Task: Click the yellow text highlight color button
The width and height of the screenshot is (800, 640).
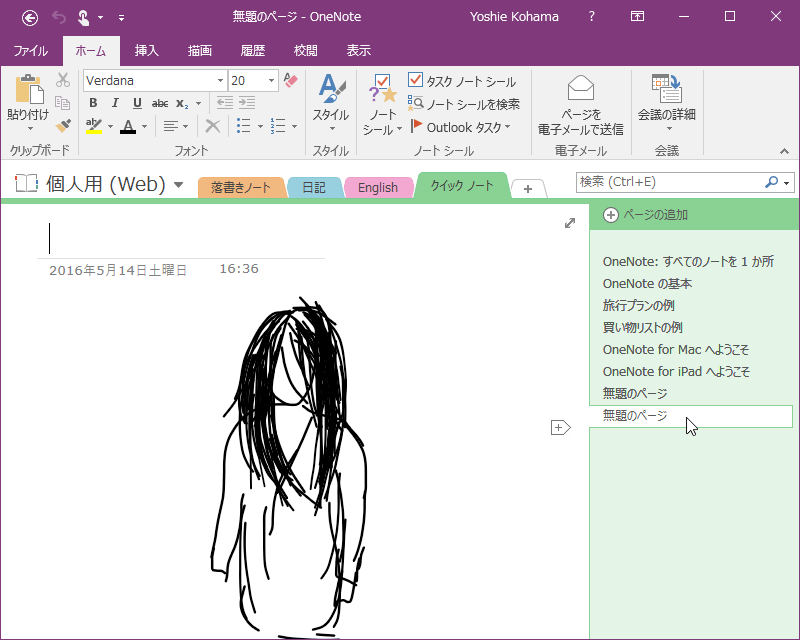Action: tap(93, 126)
